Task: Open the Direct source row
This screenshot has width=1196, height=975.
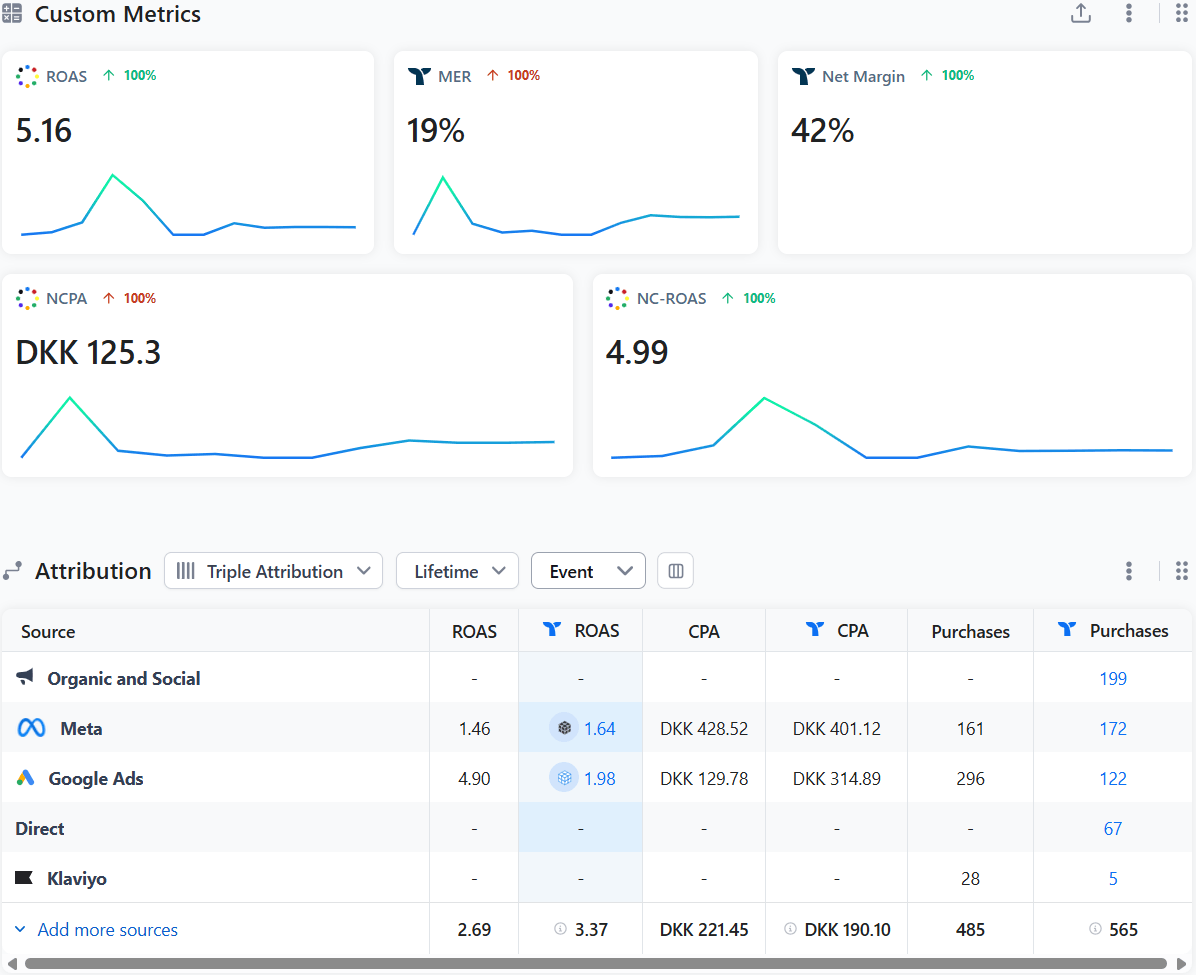Action: [597, 828]
